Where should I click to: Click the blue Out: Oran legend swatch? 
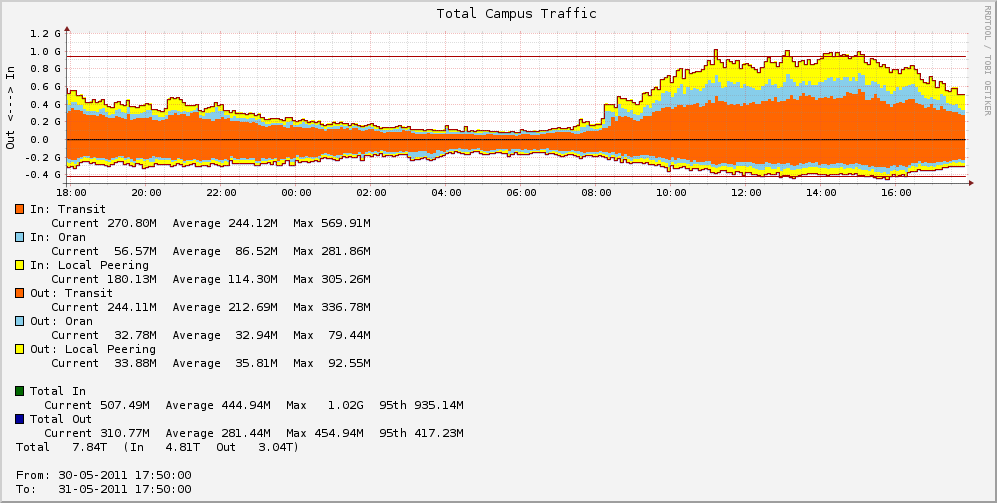[x=20, y=321]
